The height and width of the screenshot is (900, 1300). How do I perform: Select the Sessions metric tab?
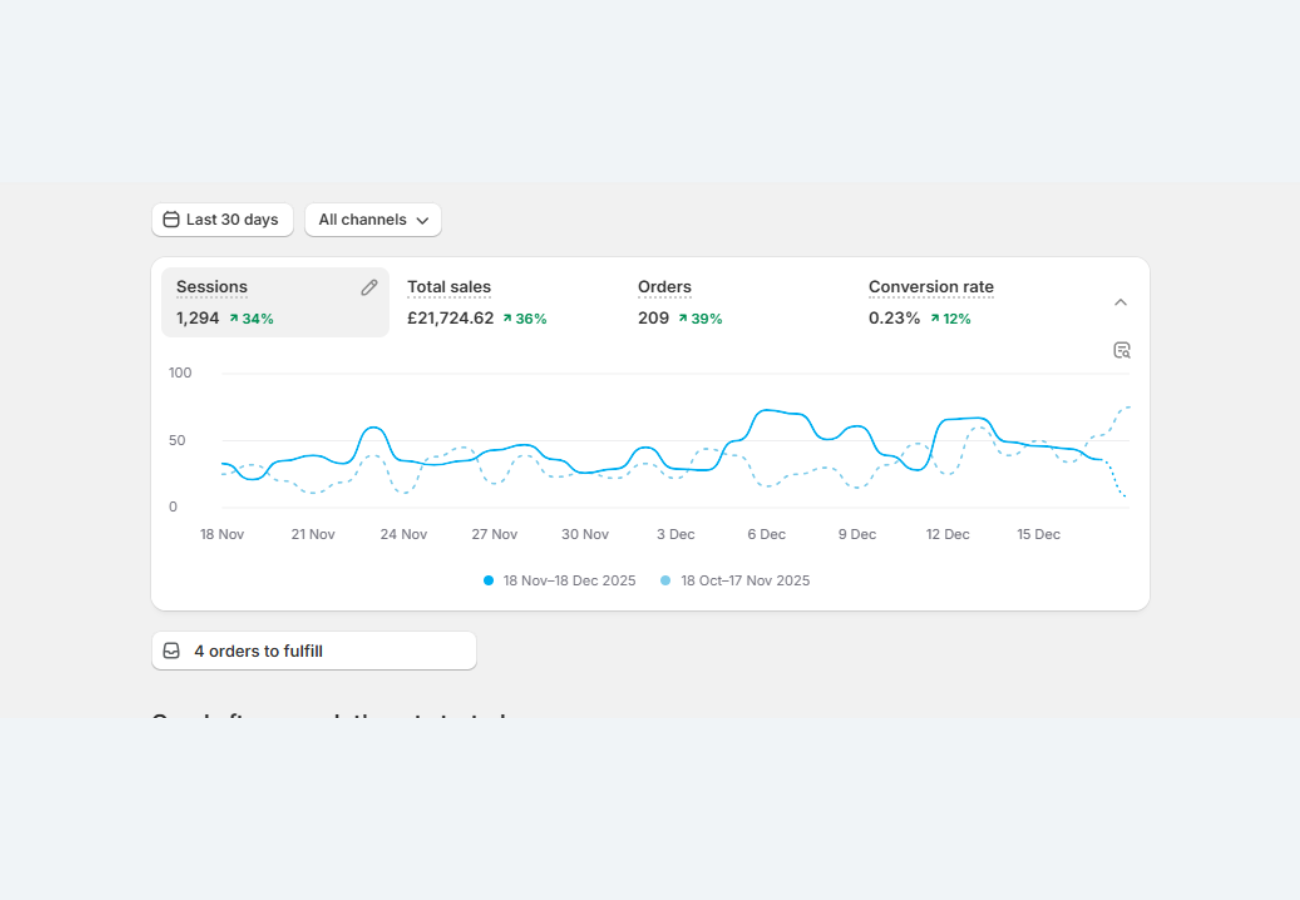212,287
